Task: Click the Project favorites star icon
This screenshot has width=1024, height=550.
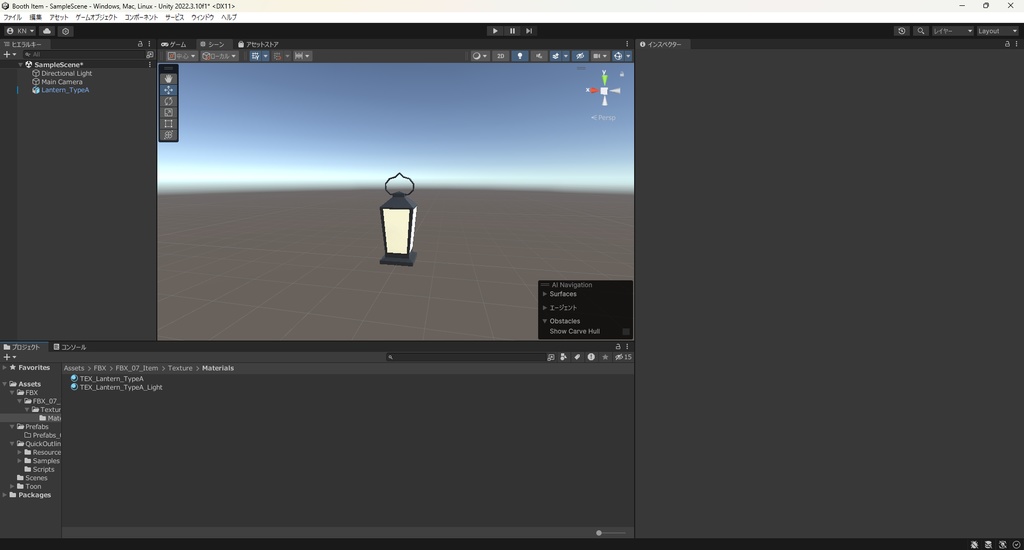Action: (605, 357)
